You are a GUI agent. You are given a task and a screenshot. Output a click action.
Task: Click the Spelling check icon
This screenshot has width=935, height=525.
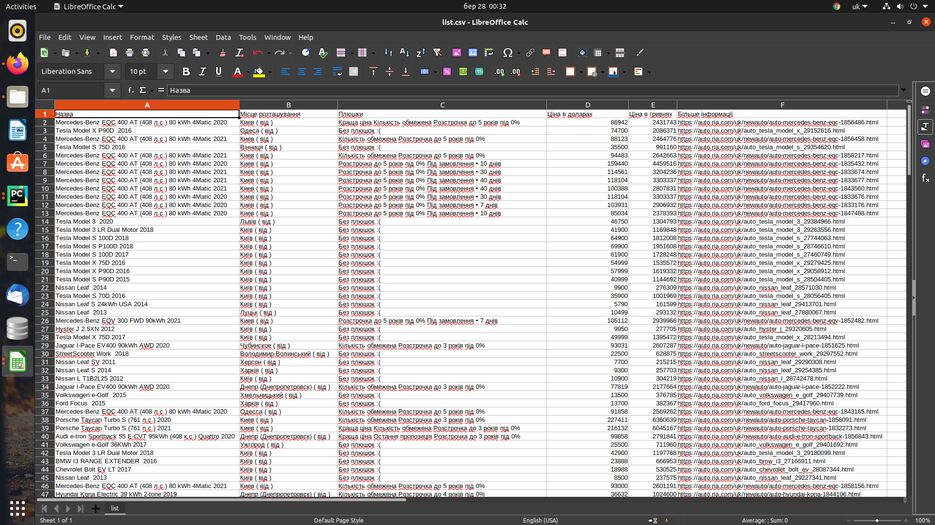pyautogui.click(x=323, y=53)
